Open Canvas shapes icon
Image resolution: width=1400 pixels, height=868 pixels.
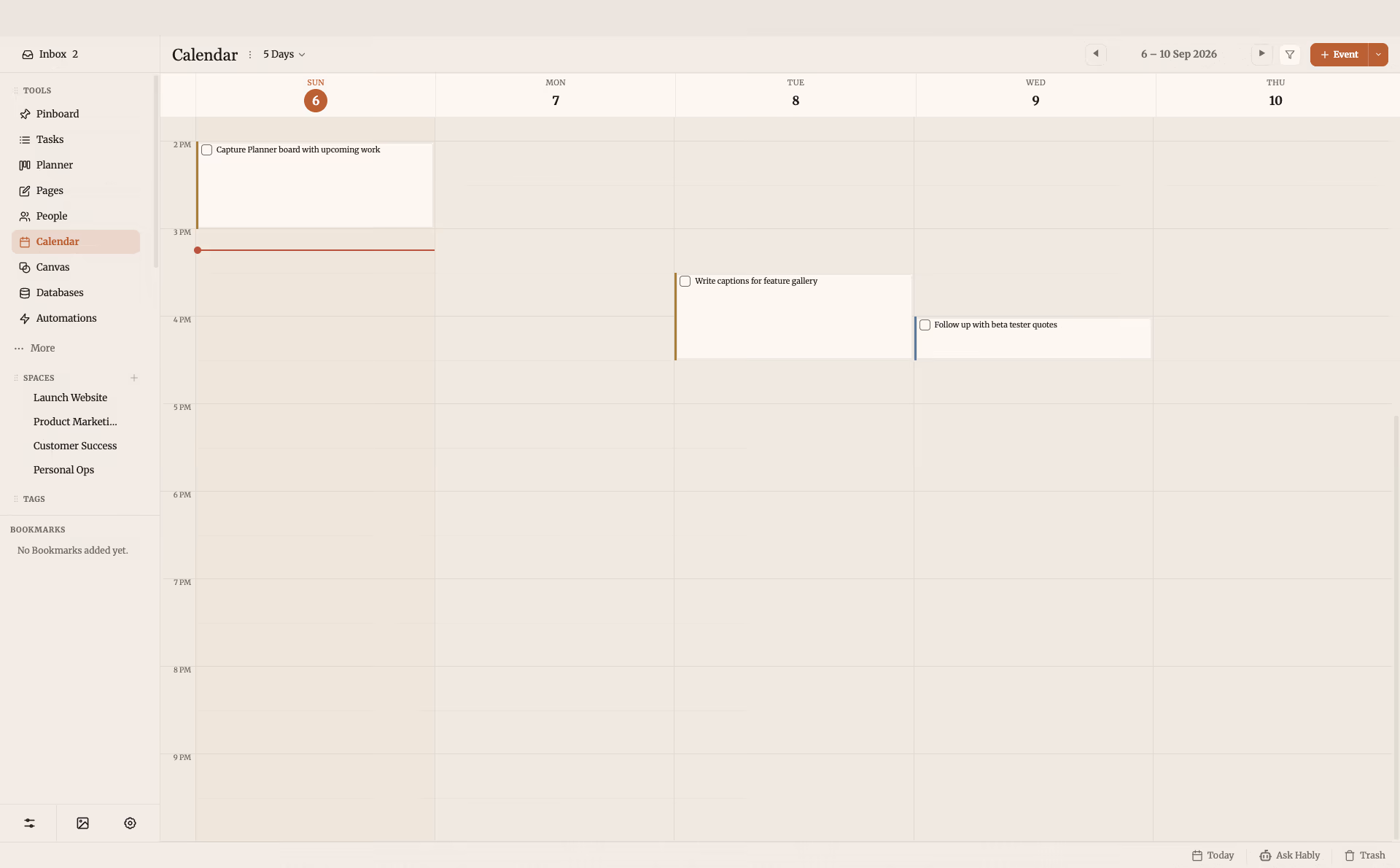pos(25,267)
